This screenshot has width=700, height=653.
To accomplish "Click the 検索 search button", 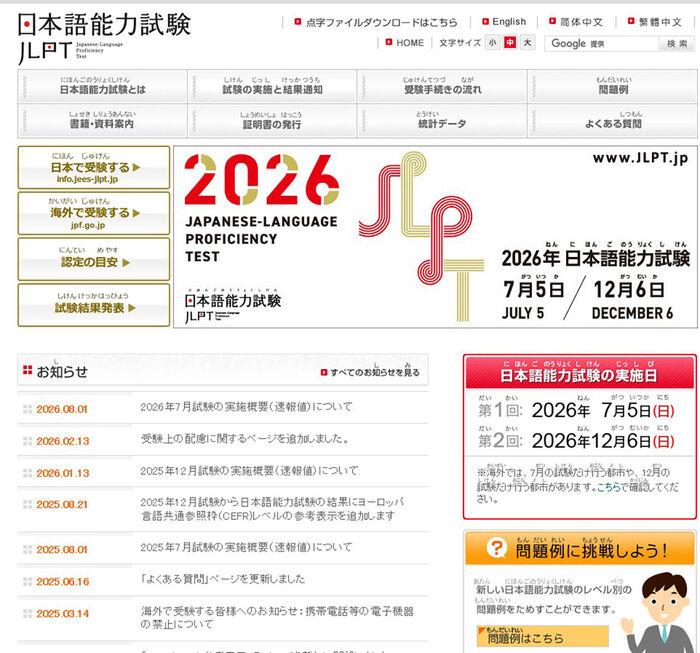I will (677, 44).
